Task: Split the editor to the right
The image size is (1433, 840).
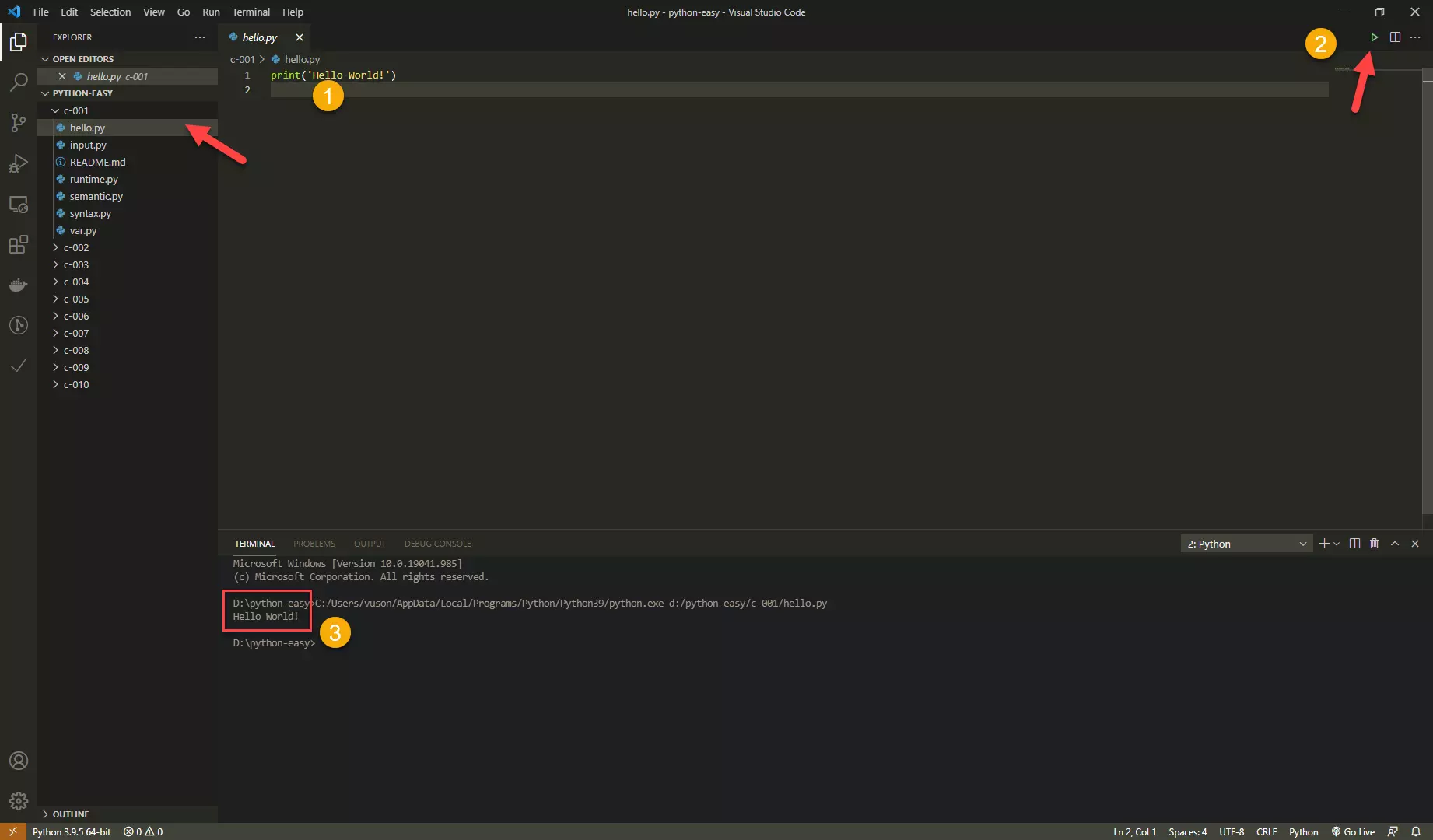Action: pyautogui.click(x=1395, y=37)
